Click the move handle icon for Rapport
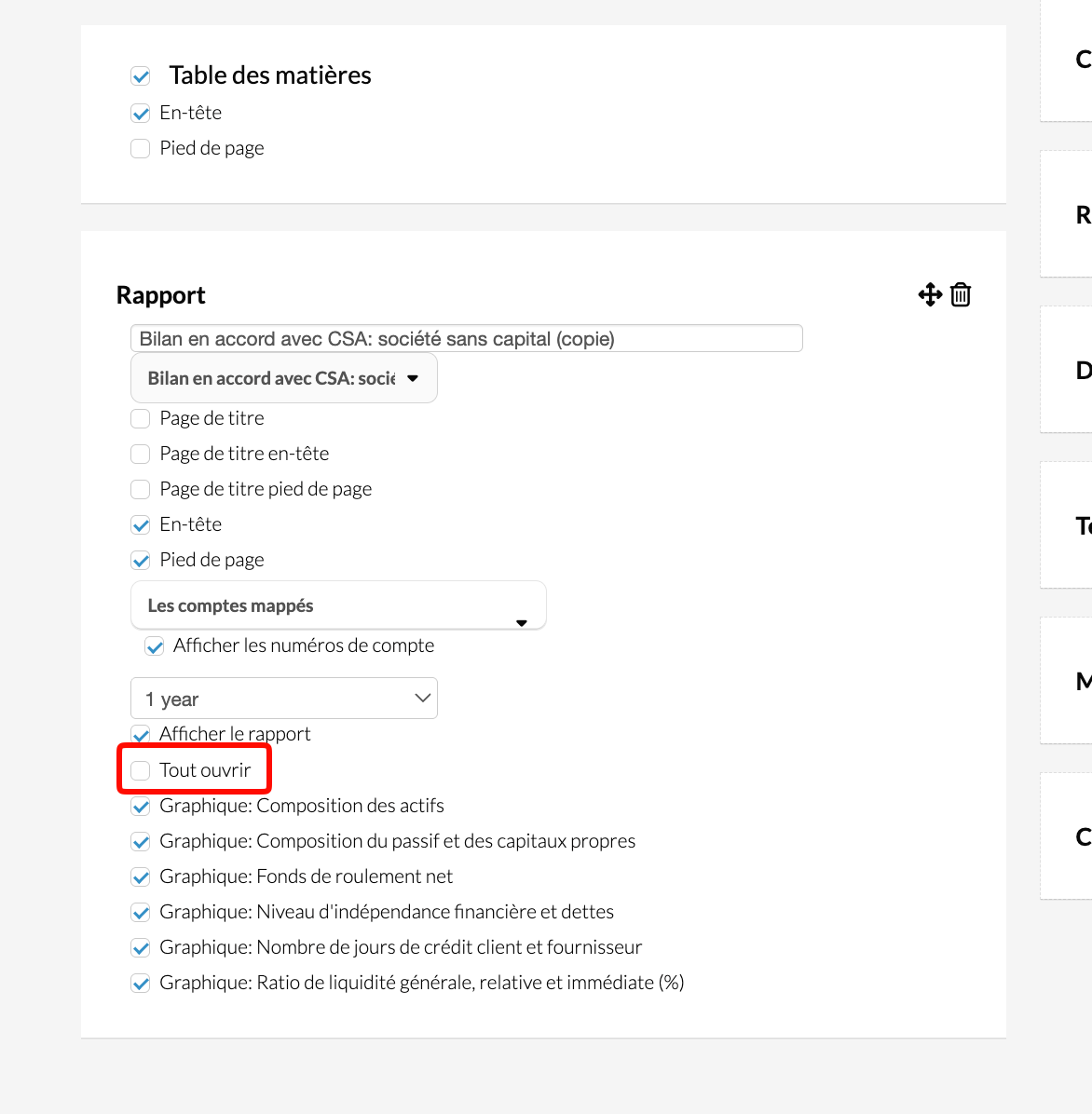 point(929,294)
